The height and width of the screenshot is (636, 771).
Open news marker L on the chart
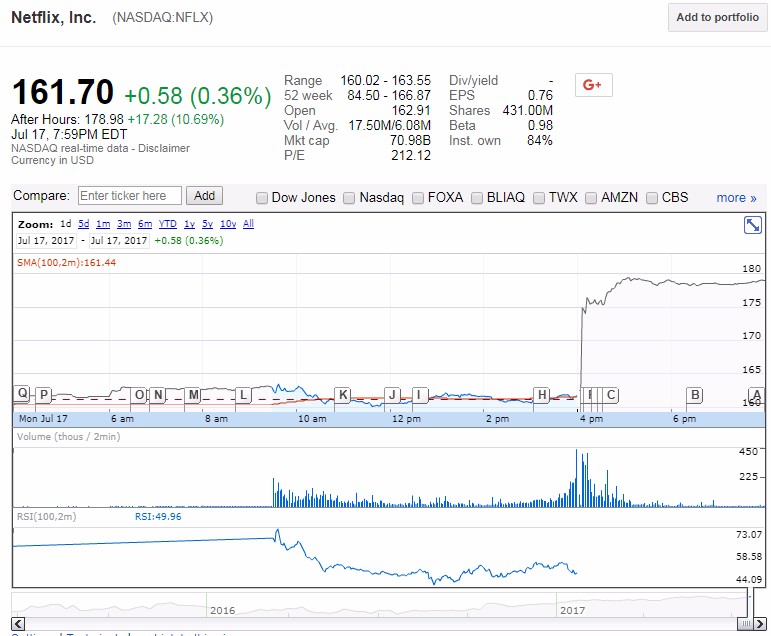tap(243, 395)
